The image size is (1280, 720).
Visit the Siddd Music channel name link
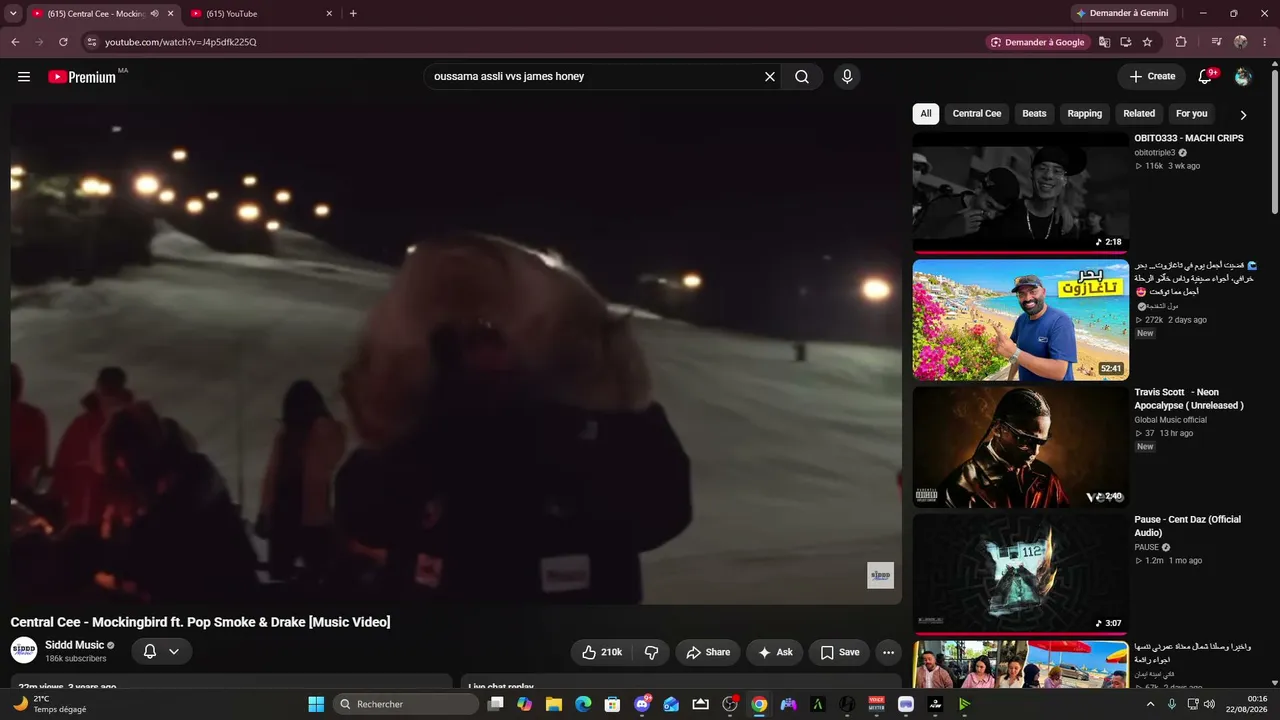click(x=75, y=645)
